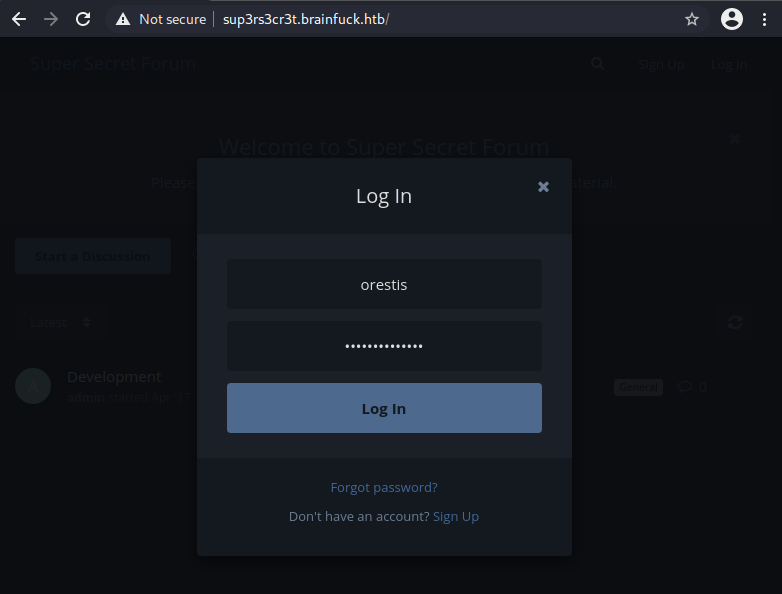Bookmark the page with the star icon
Screen dimensions: 782x594
pos(691,19)
